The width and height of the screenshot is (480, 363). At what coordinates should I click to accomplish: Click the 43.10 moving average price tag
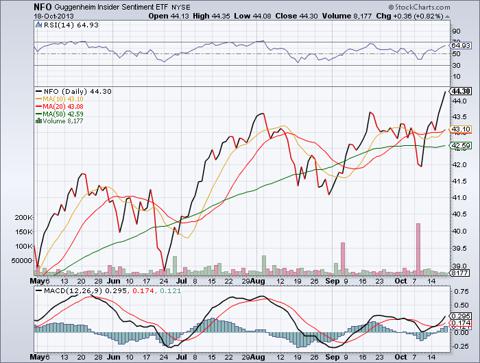pyautogui.click(x=461, y=129)
